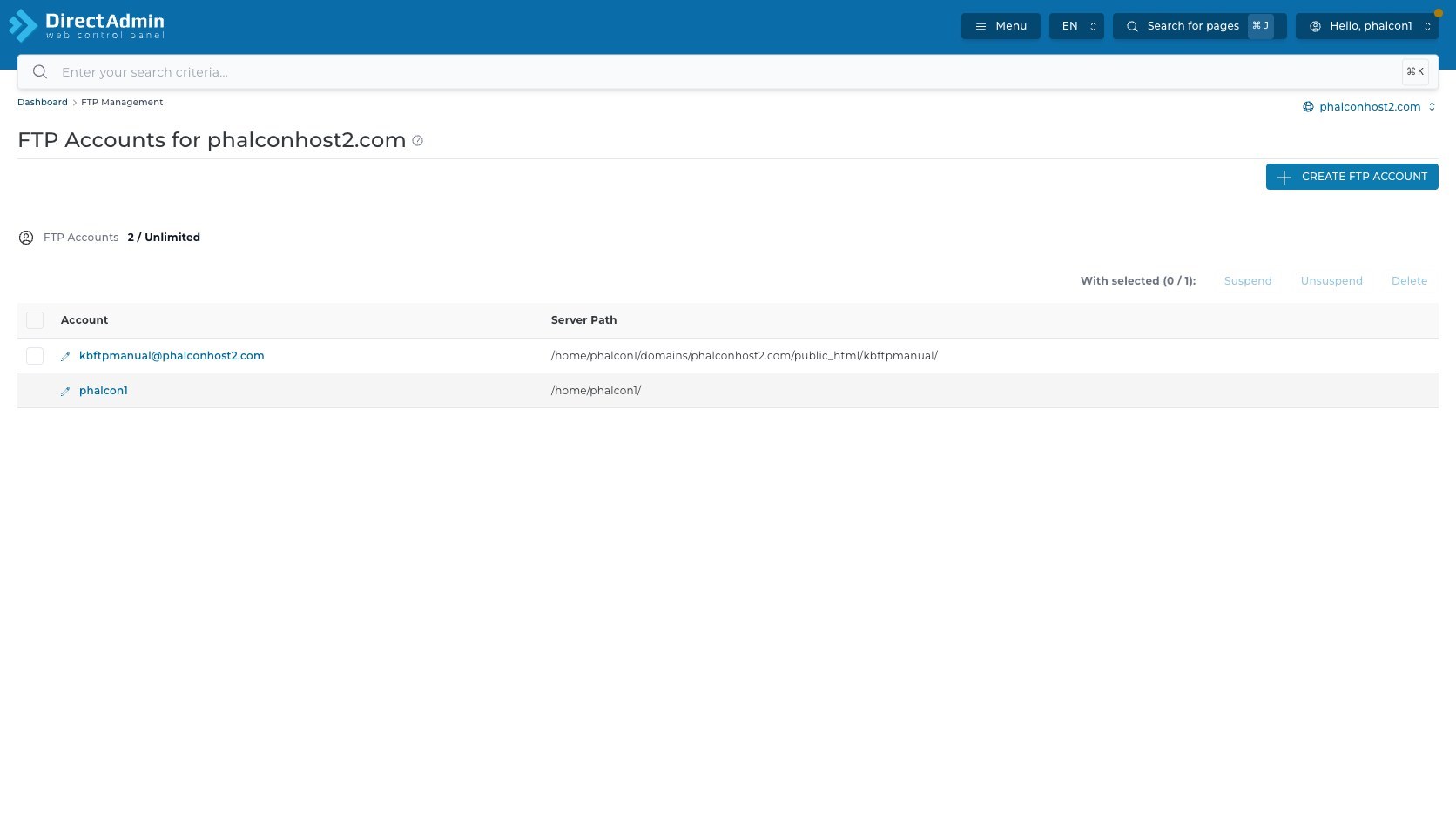The width and height of the screenshot is (1456, 819).
Task: Tick the select-all checkbox in table header
Action: click(x=35, y=320)
